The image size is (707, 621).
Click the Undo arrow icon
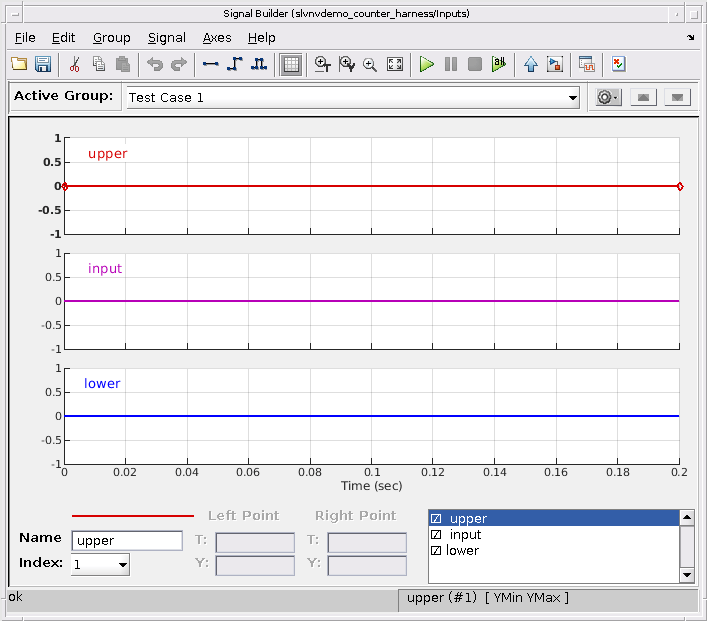click(x=155, y=64)
